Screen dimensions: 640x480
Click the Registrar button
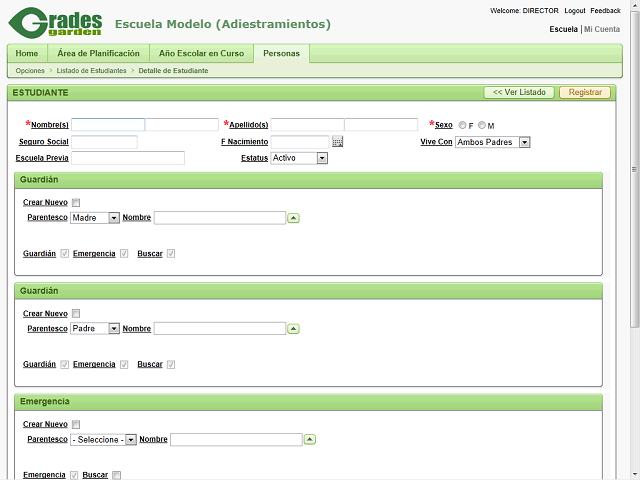pyautogui.click(x=585, y=92)
